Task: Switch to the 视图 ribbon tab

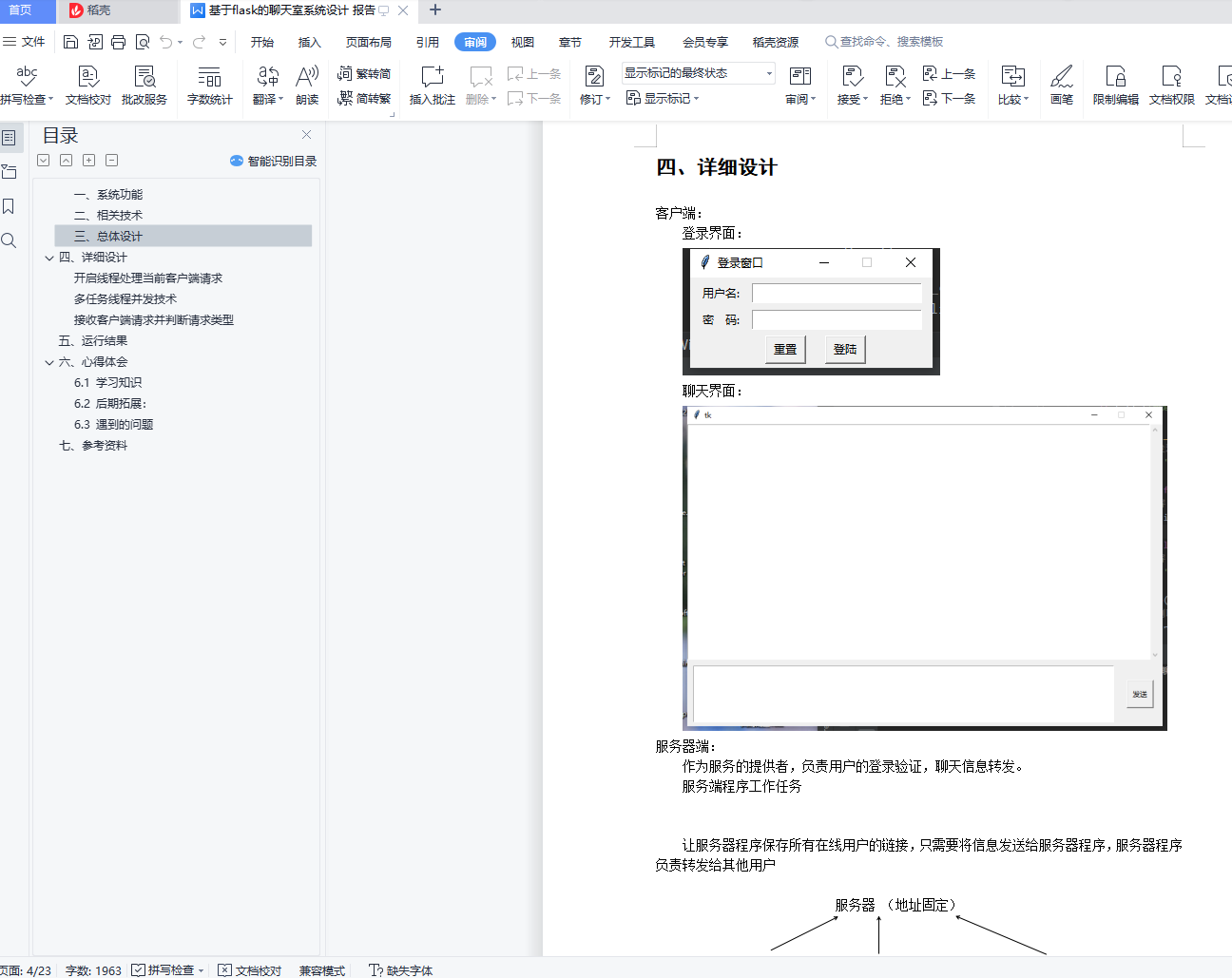Action: (x=523, y=42)
